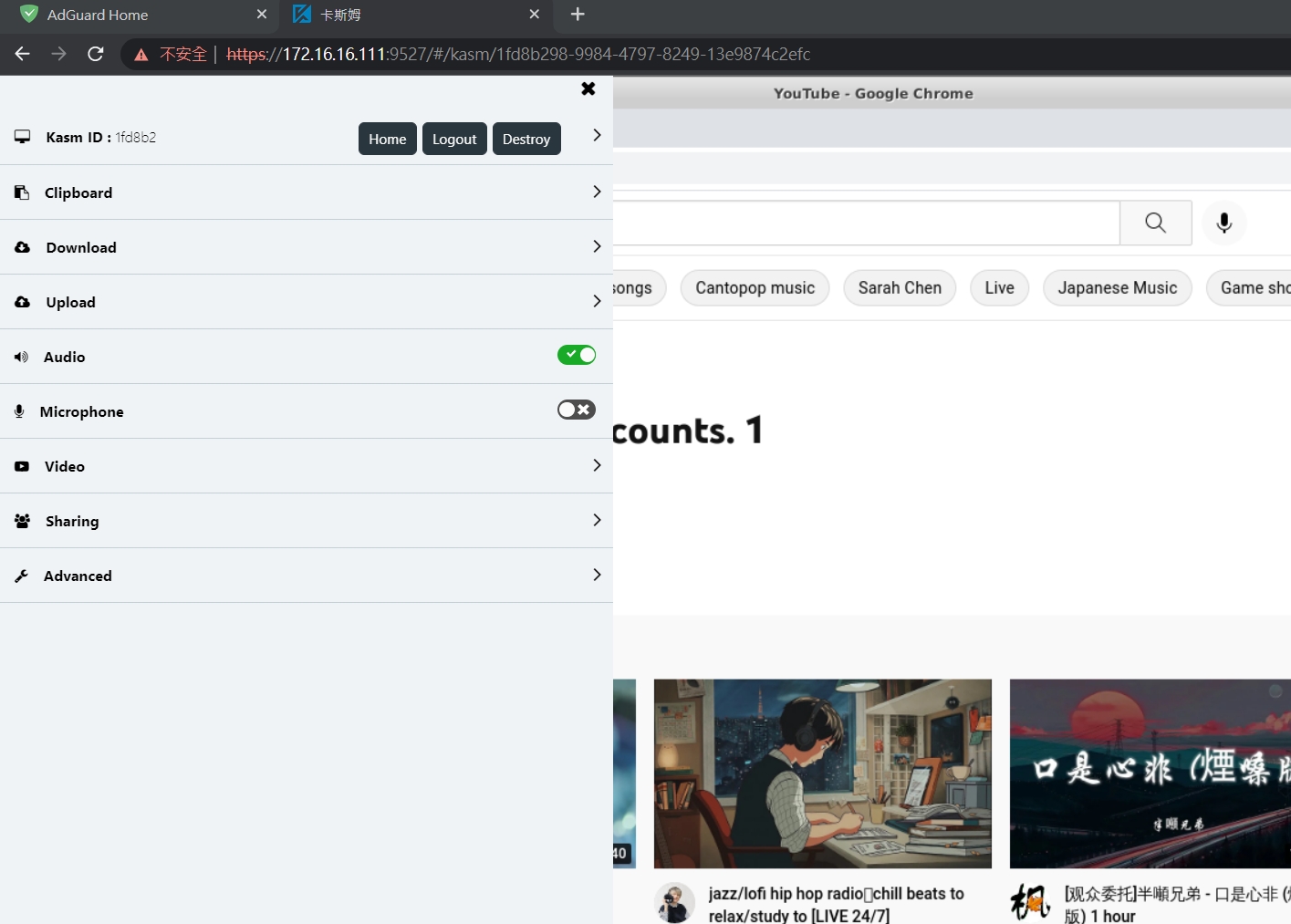Viewport: 1291px width, 924px height.
Task: Click the lofi radio channel avatar
Action: (x=674, y=903)
